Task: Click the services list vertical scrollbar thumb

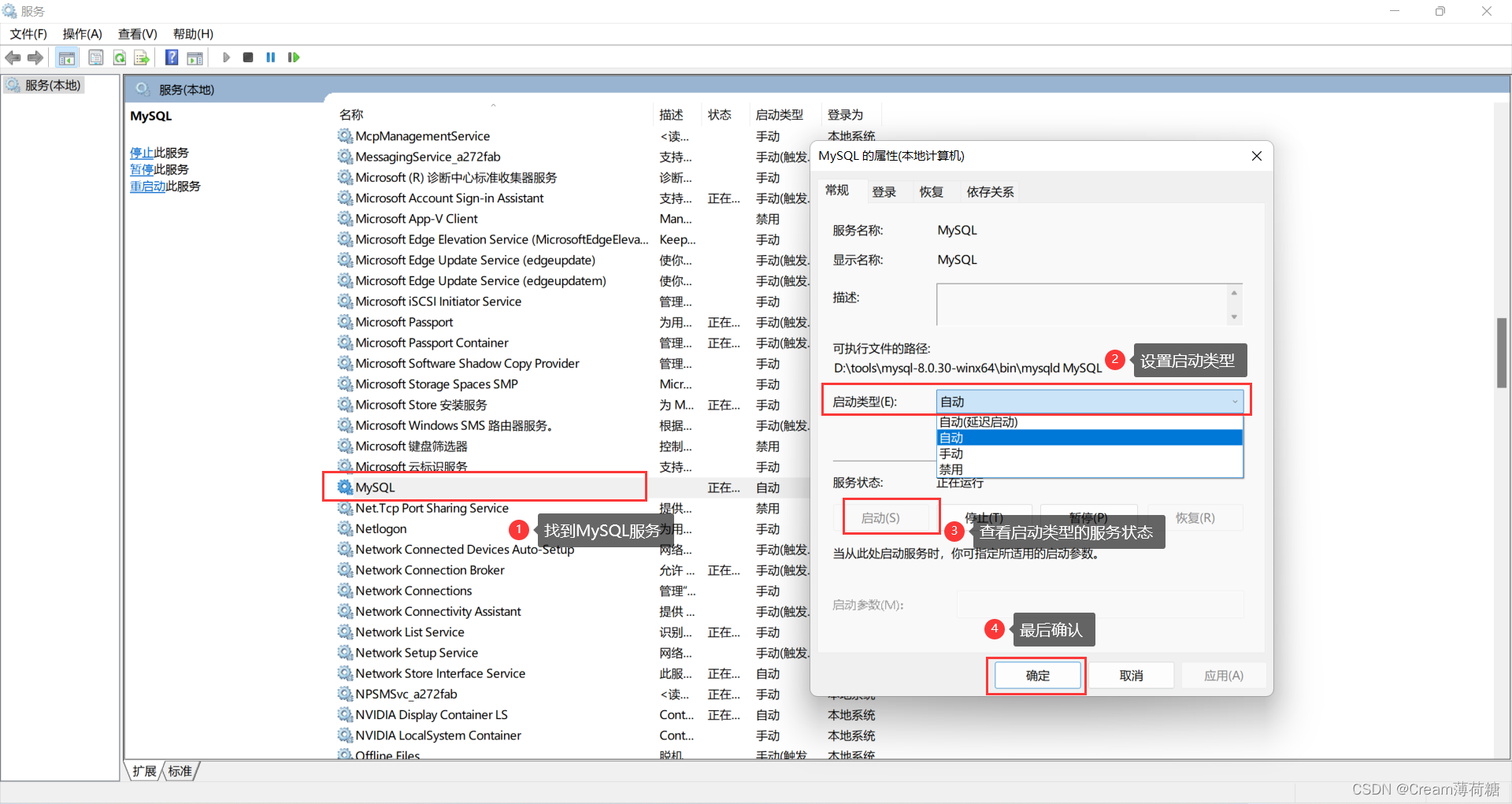Action: pyautogui.click(x=1502, y=352)
